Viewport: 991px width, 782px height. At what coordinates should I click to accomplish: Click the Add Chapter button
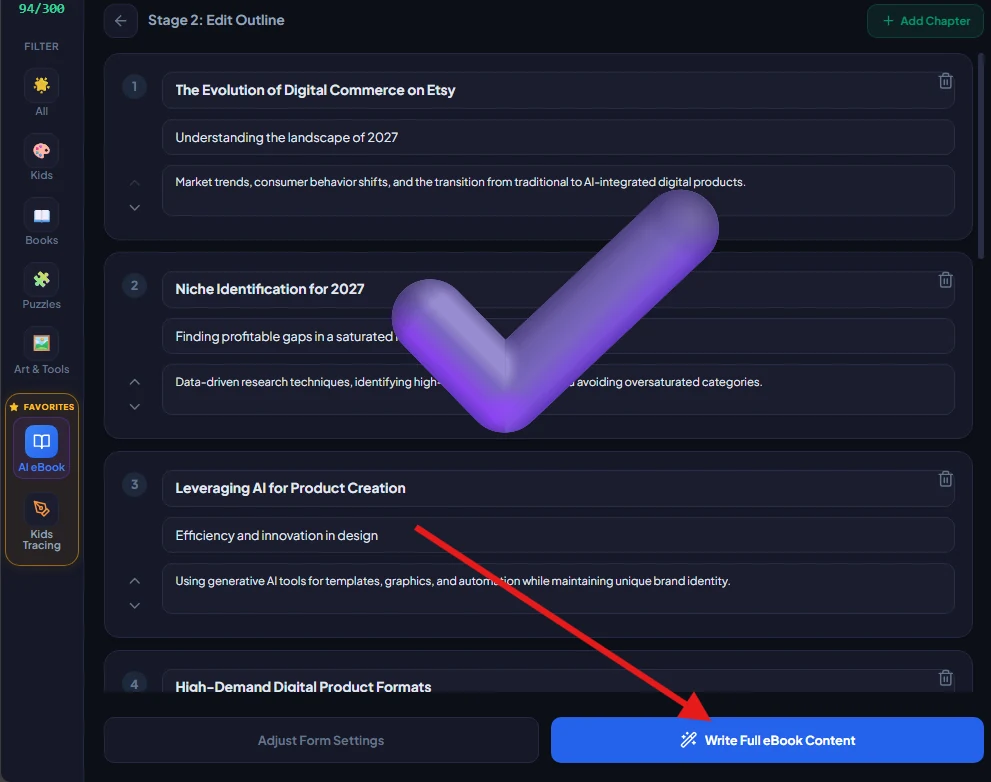tap(925, 21)
